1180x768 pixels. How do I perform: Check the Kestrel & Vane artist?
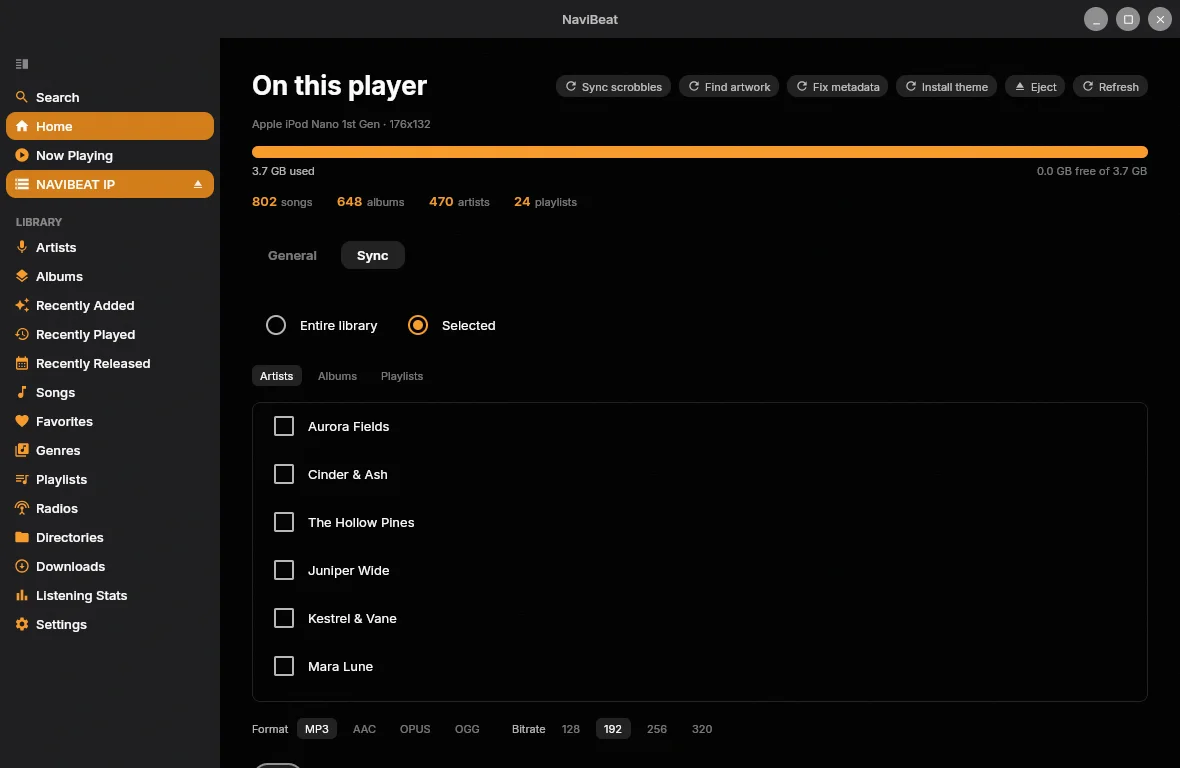coord(284,618)
